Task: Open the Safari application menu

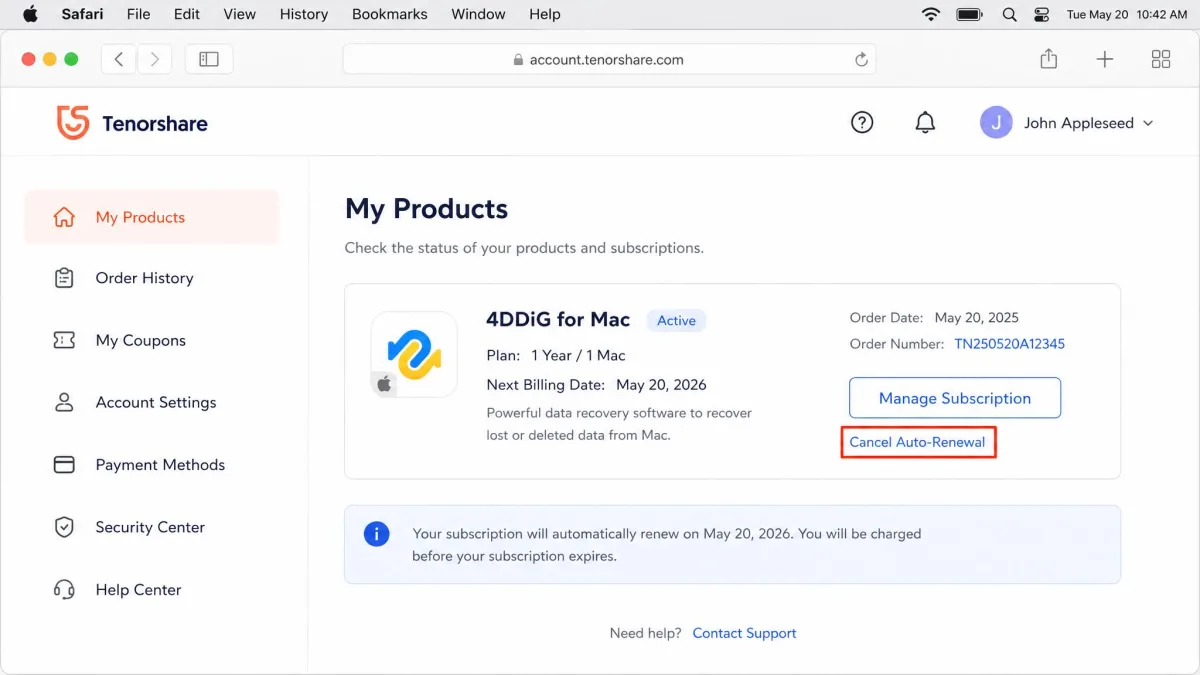Action: click(82, 14)
